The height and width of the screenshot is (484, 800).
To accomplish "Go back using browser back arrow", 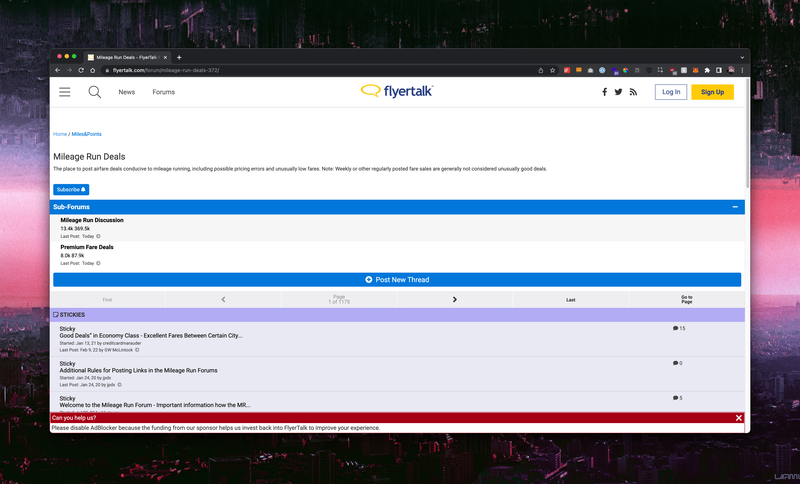I will (58, 70).
